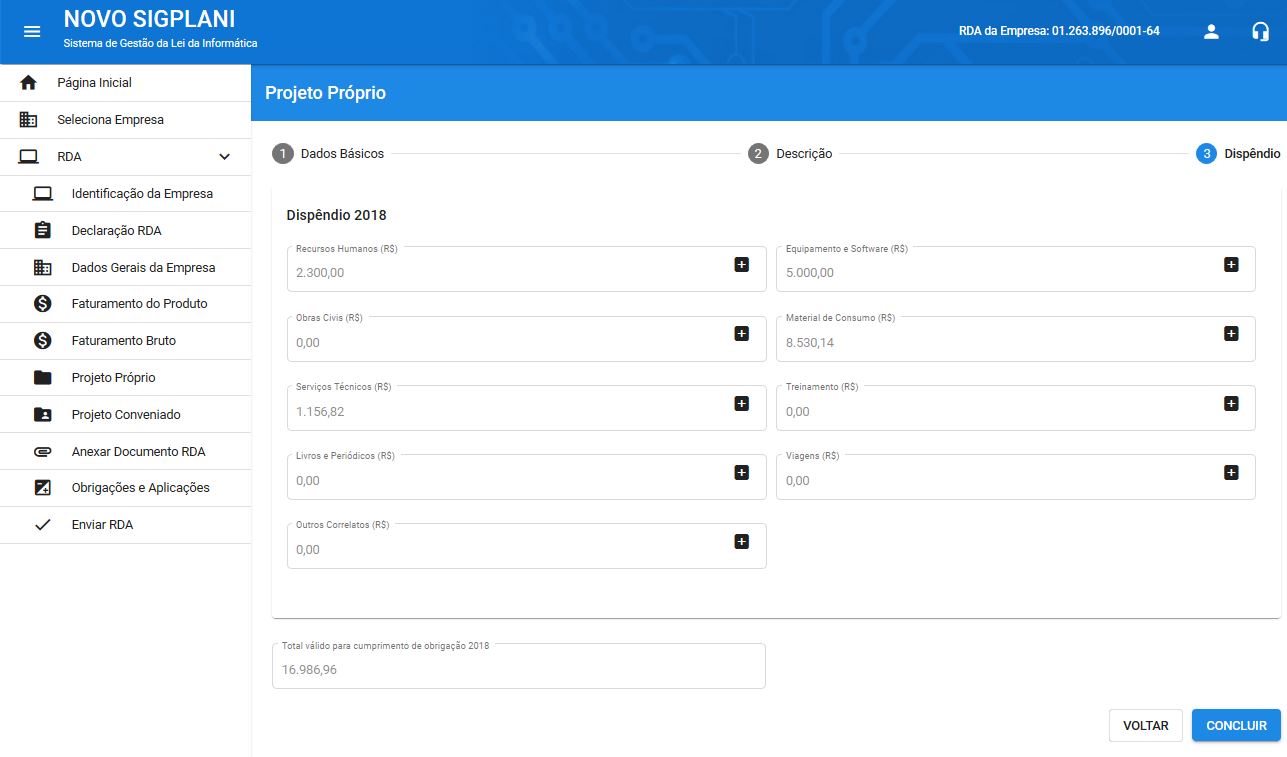Add entry to Obras Civis field
Viewport: 1287px width, 757px height.
pyautogui.click(x=741, y=334)
